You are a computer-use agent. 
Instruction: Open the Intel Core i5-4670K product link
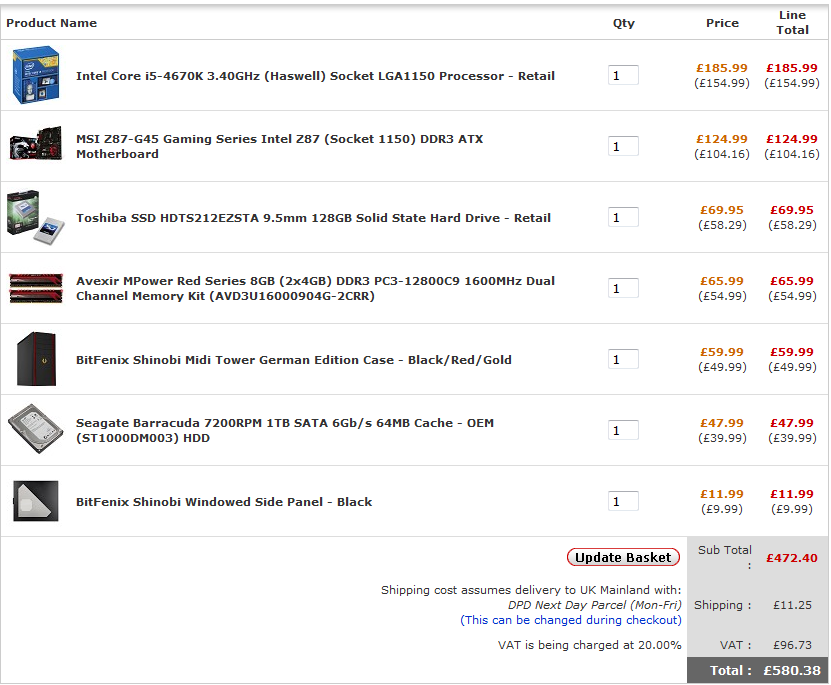(x=315, y=76)
